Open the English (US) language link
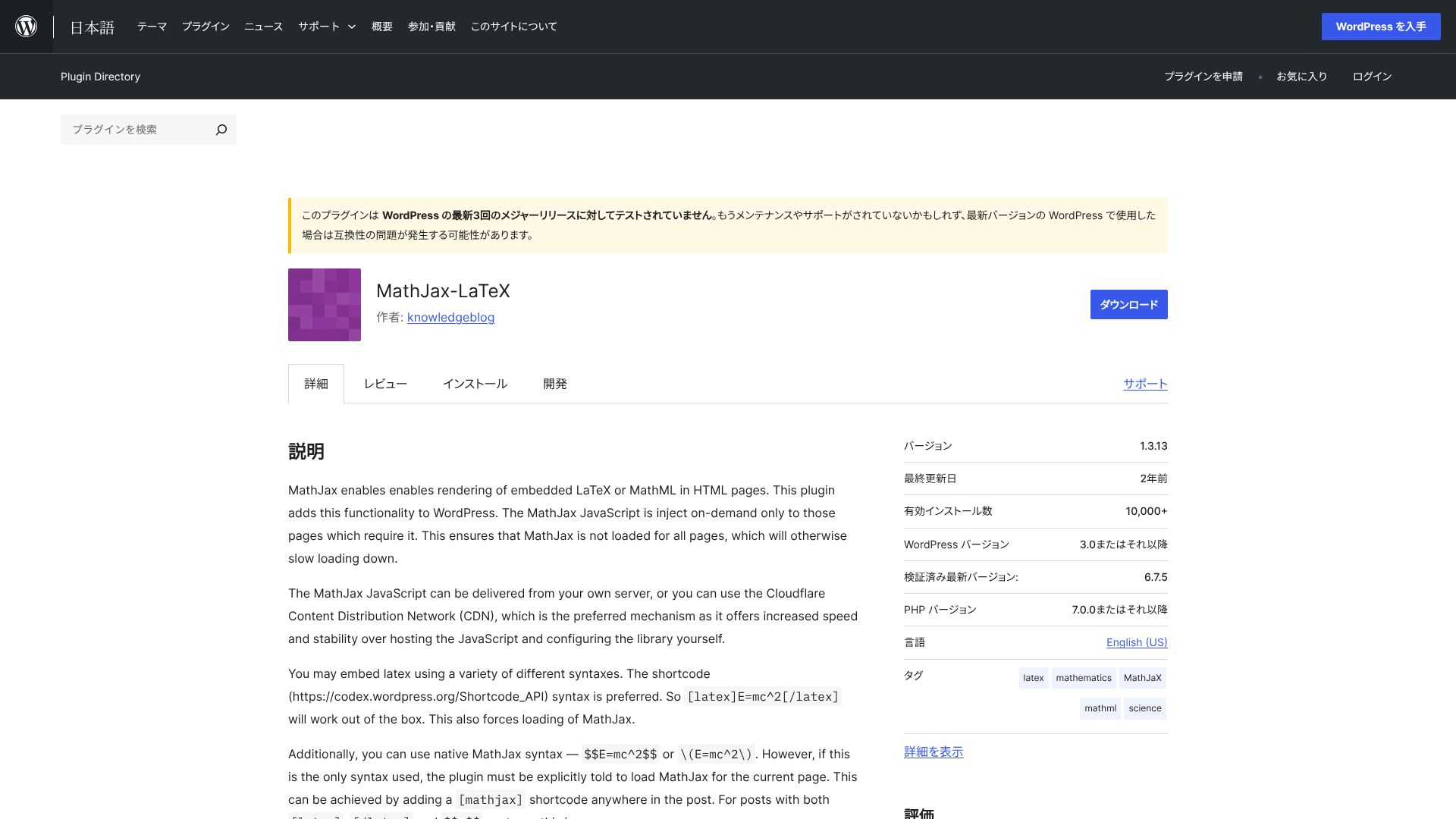 1137,642
